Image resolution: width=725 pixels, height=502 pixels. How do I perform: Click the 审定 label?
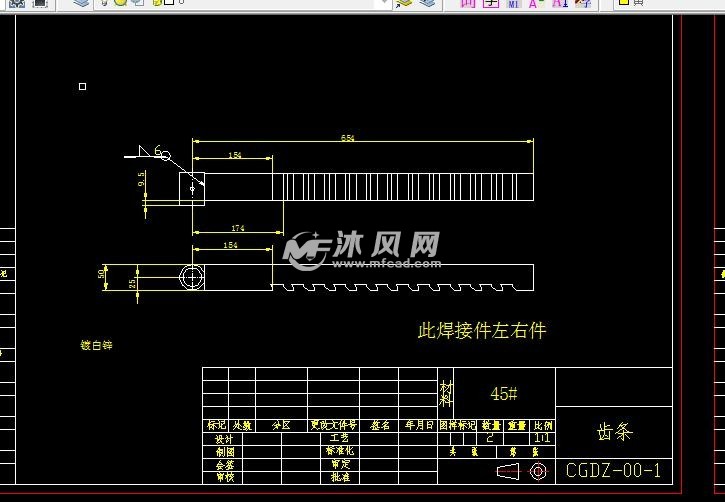pos(340,464)
